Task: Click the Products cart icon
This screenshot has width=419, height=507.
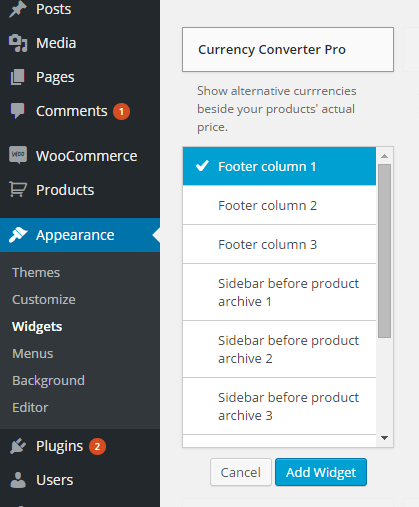Action: [x=18, y=189]
